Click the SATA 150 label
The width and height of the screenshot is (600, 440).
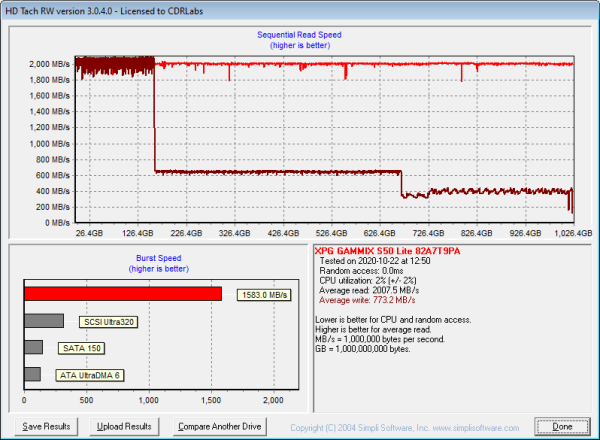coord(82,348)
